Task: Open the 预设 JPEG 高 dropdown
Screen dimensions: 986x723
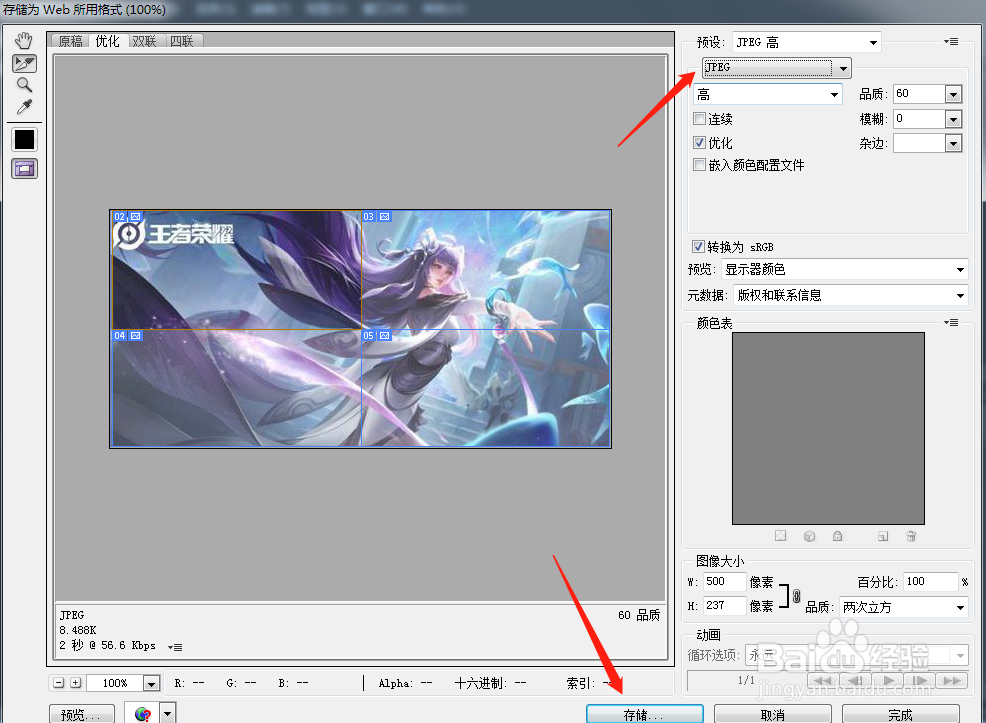Action: [807, 42]
